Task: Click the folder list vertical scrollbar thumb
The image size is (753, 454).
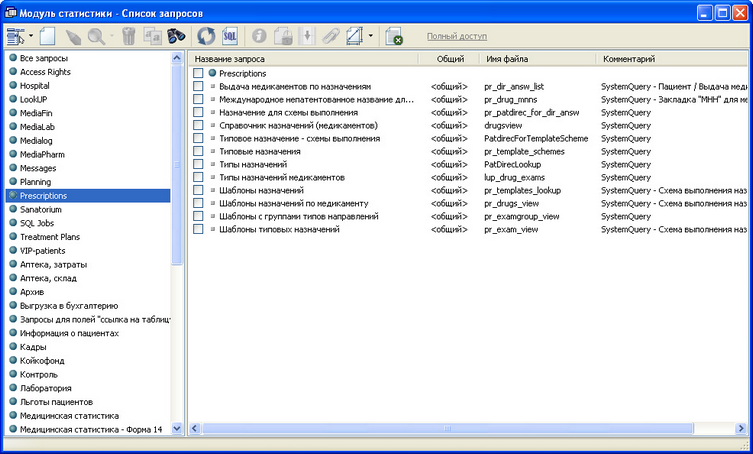Action: coord(177,165)
